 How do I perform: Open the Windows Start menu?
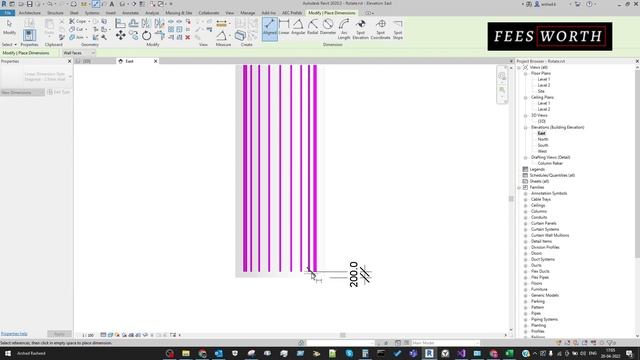[7, 353]
